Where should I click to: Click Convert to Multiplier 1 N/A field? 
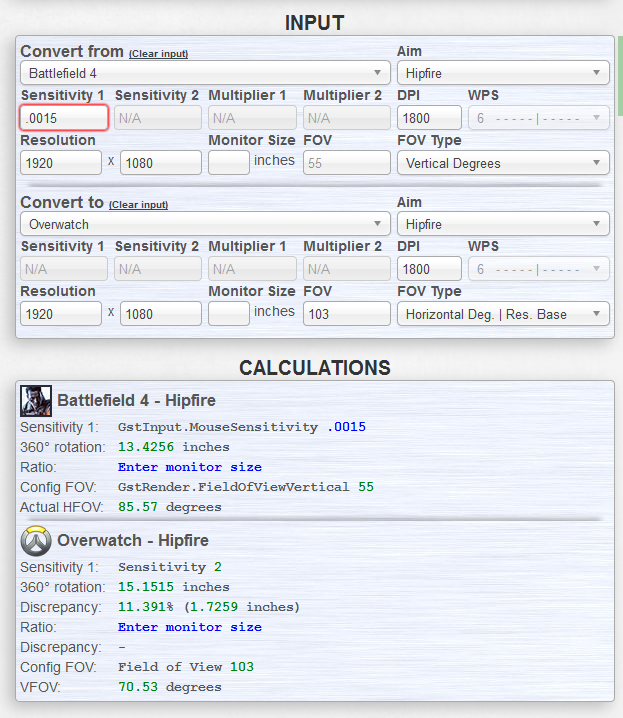[x=252, y=269]
